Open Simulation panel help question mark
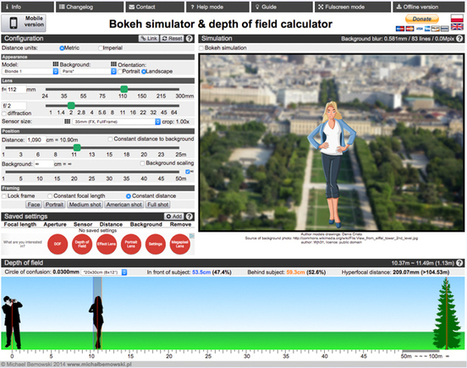The width and height of the screenshot is (467, 368). pyautogui.click(x=459, y=39)
